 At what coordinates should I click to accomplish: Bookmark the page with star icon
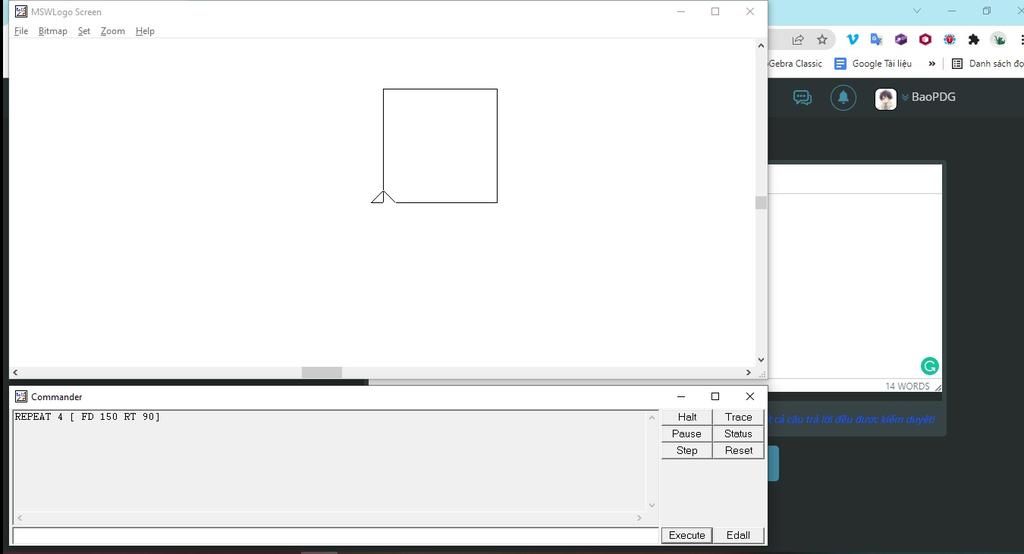[x=822, y=40]
